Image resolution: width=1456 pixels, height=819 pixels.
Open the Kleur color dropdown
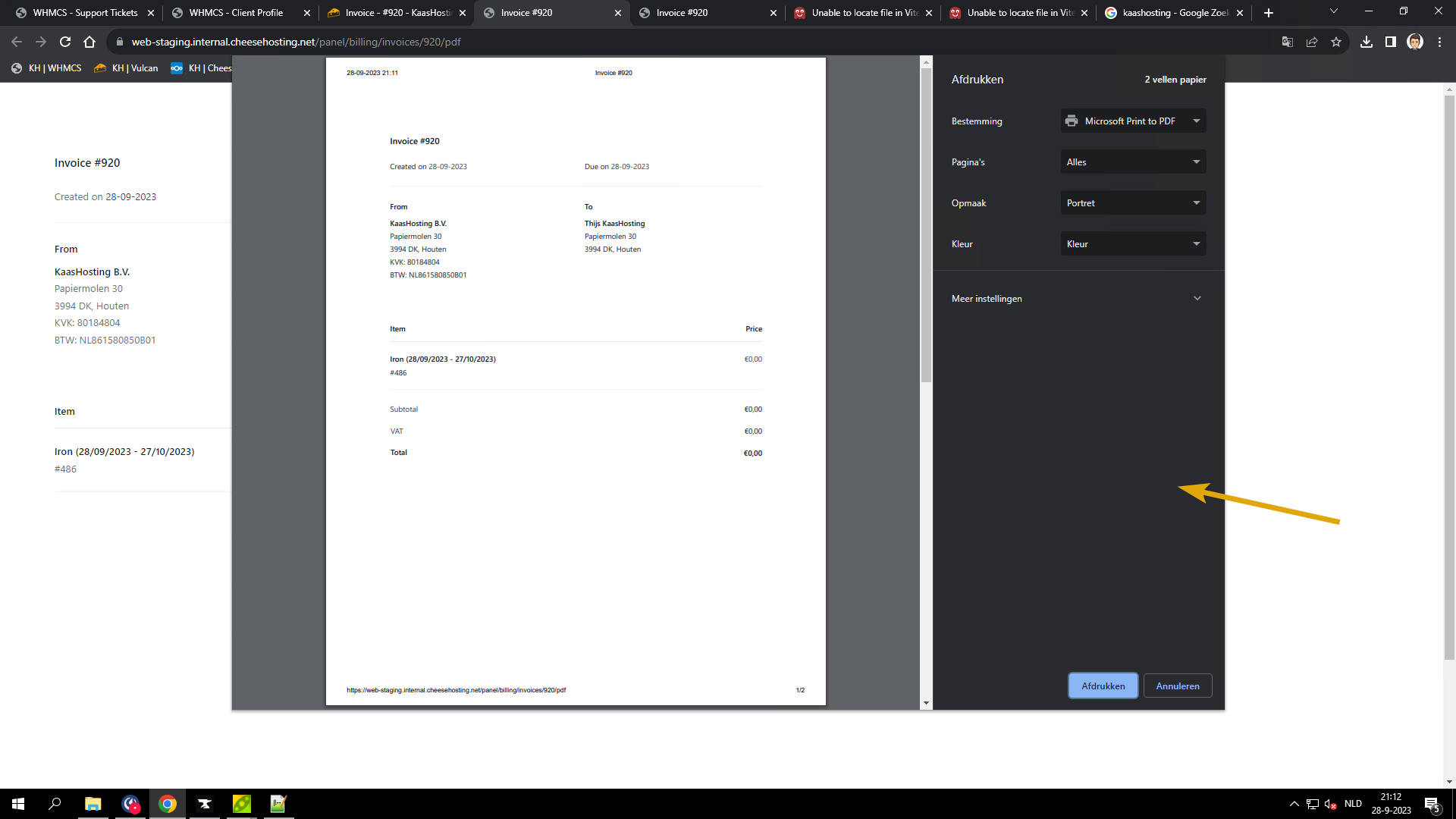click(1133, 244)
